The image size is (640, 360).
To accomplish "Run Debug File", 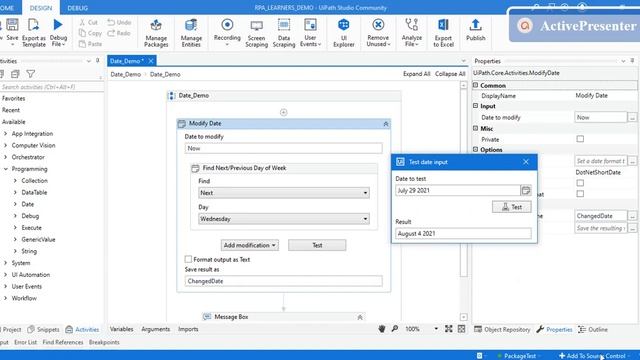I will pos(58,32).
